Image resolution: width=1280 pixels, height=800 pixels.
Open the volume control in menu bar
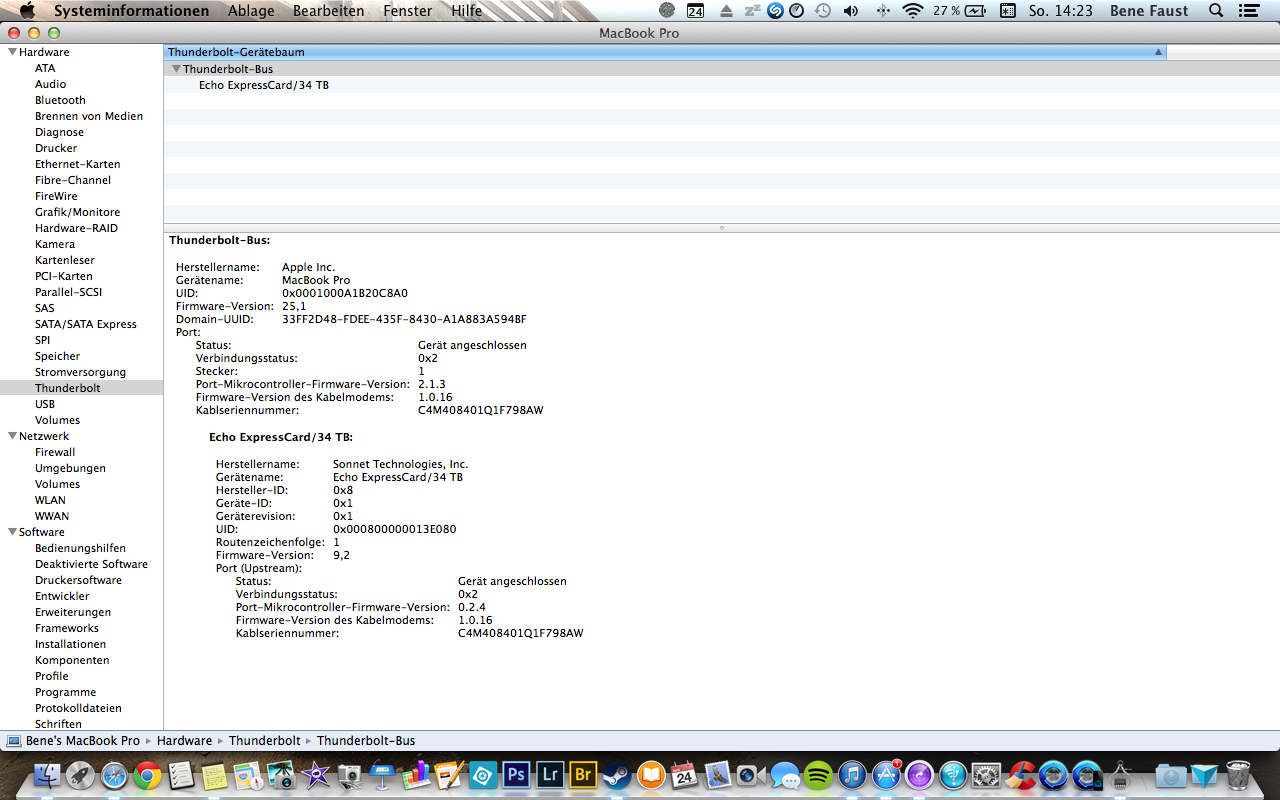[851, 11]
